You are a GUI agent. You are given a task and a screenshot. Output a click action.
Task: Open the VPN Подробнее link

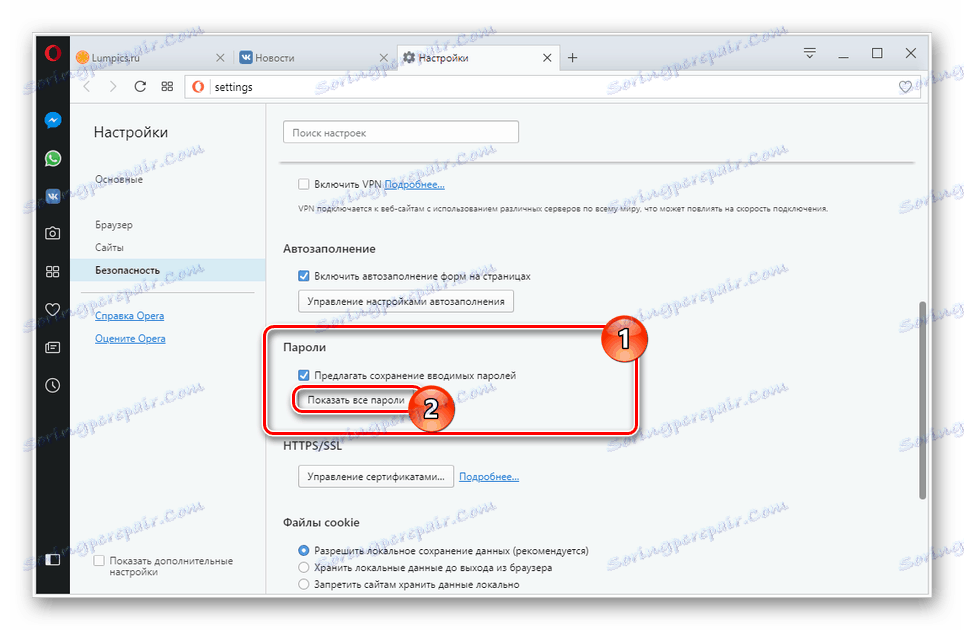pos(414,184)
